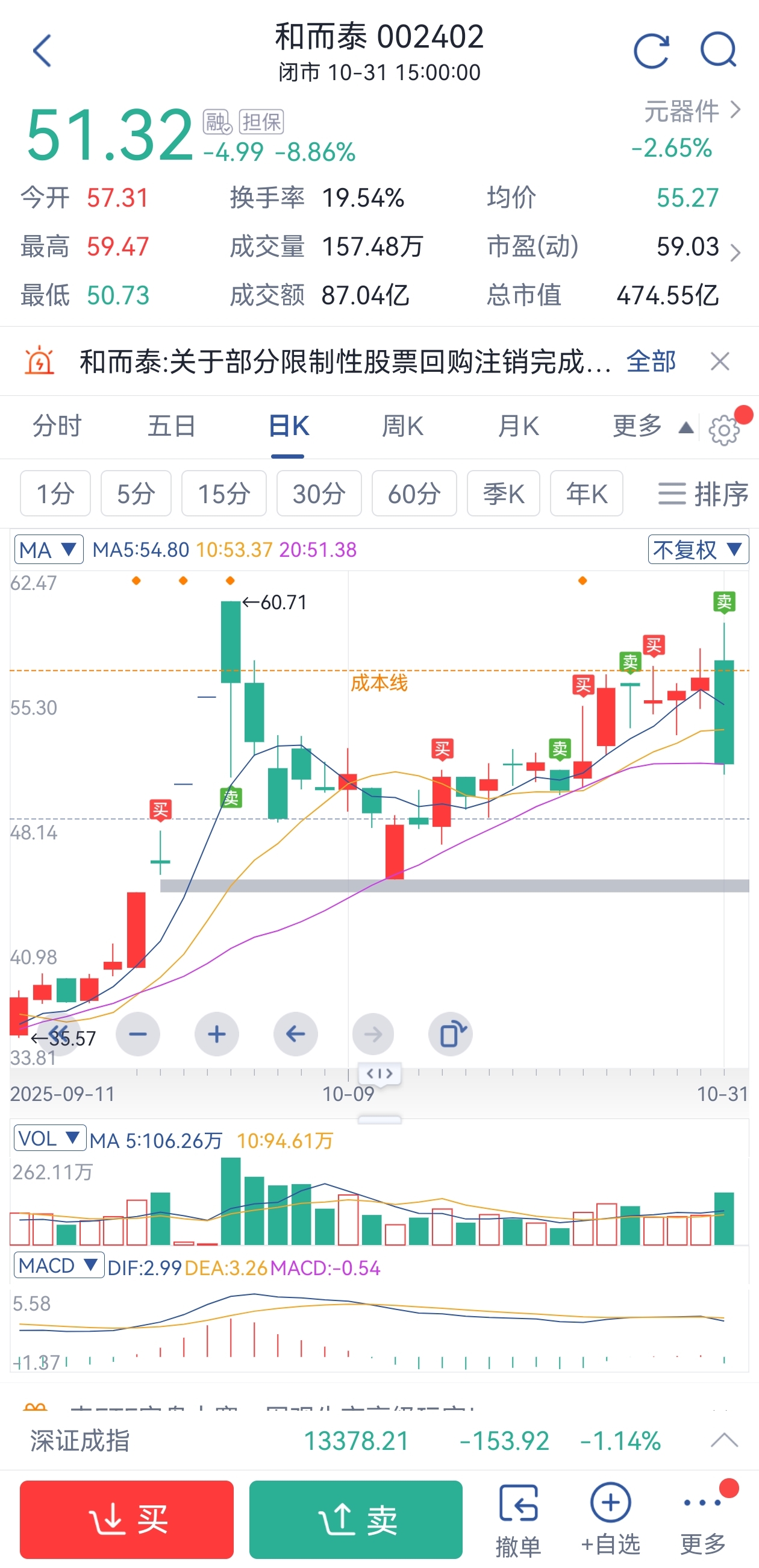Open the 不复权 adjustment dropdown
This screenshot has height=1568, width=759.
click(698, 550)
